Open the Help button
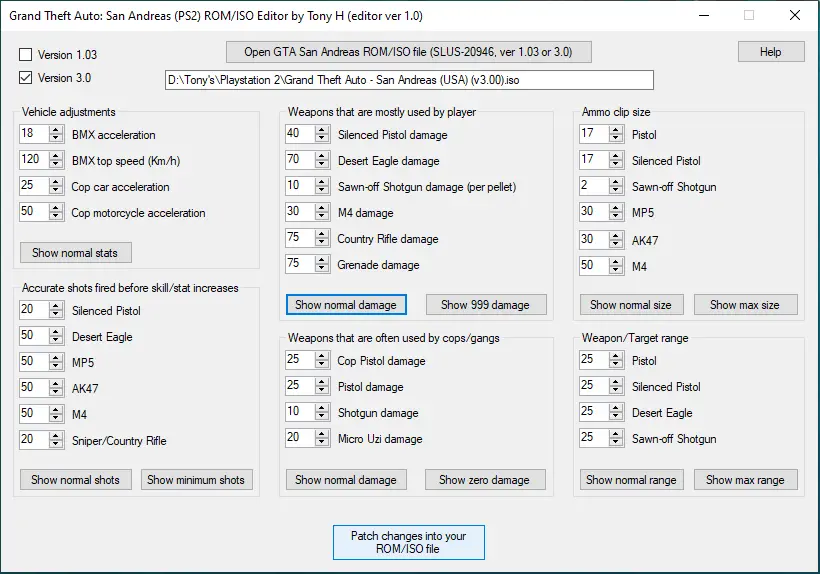 coord(771,52)
